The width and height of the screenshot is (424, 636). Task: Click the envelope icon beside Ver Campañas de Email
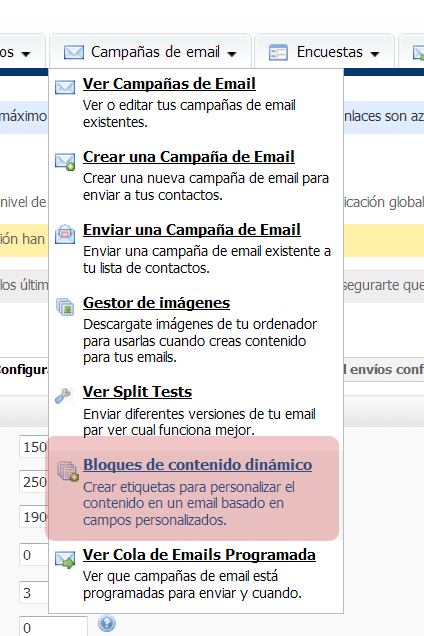coord(65,87)
